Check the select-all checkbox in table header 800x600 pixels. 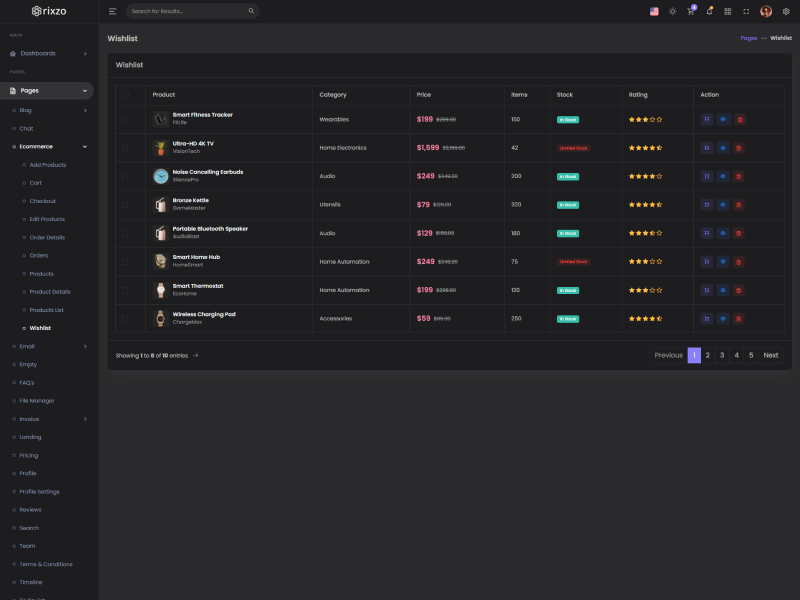(125, 95)
